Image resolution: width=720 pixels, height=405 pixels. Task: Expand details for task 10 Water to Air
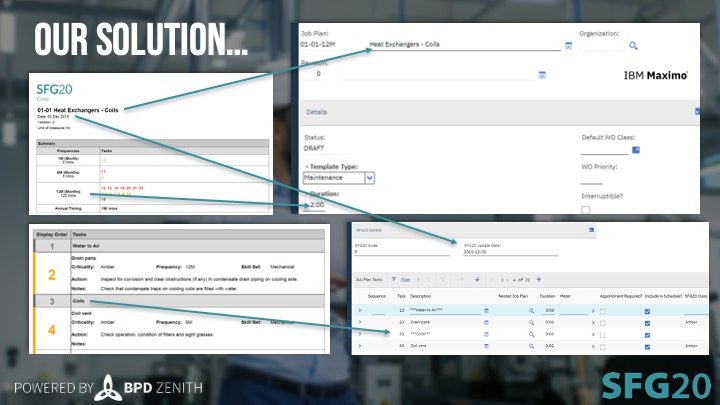pos(360,310)
